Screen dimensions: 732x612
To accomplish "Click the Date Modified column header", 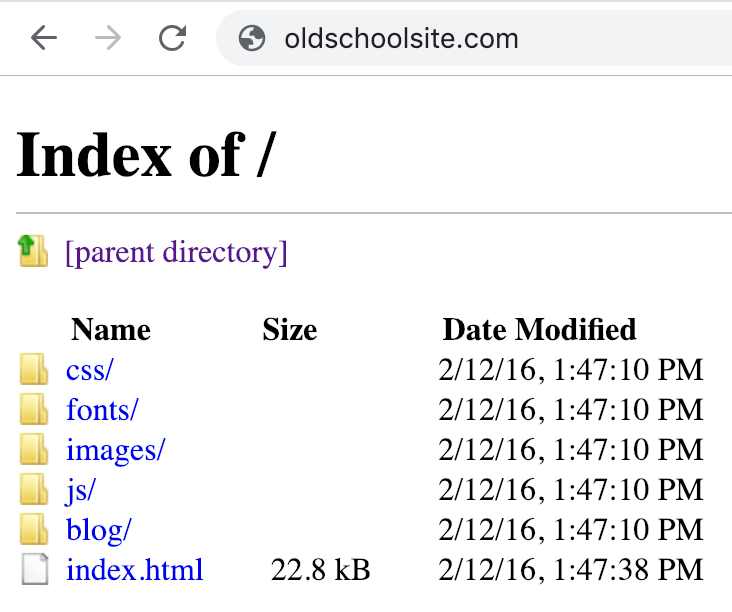I will pos(539,330).
